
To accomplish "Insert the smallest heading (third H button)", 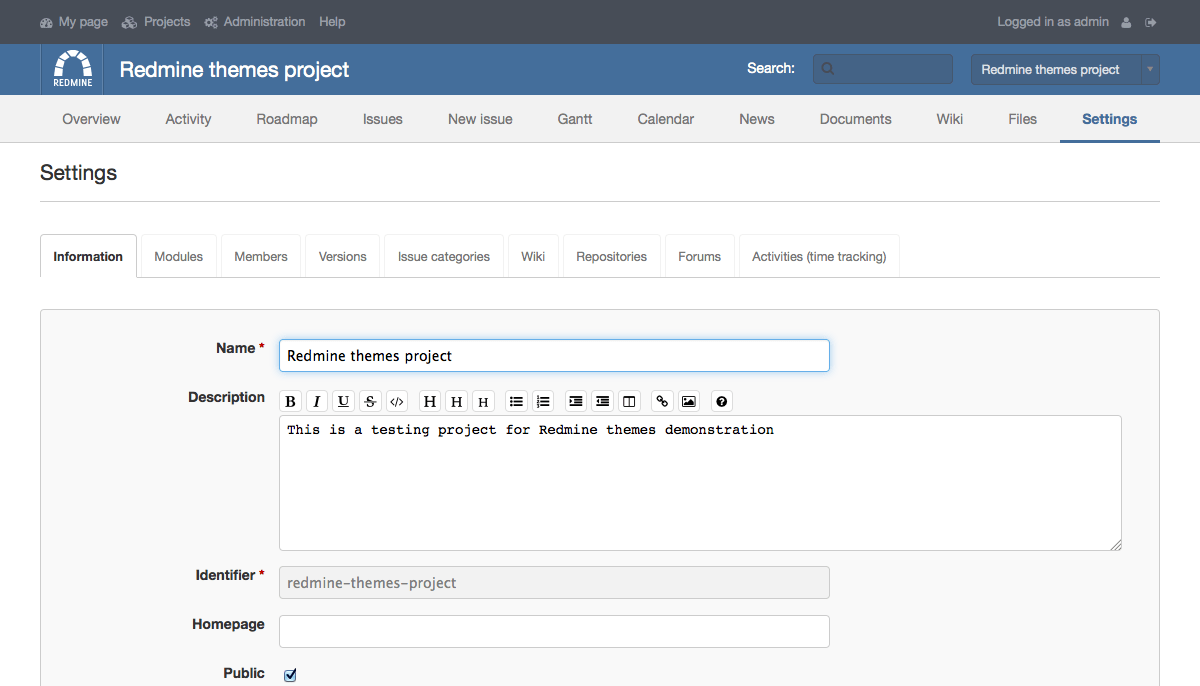I will coord(484,401).
